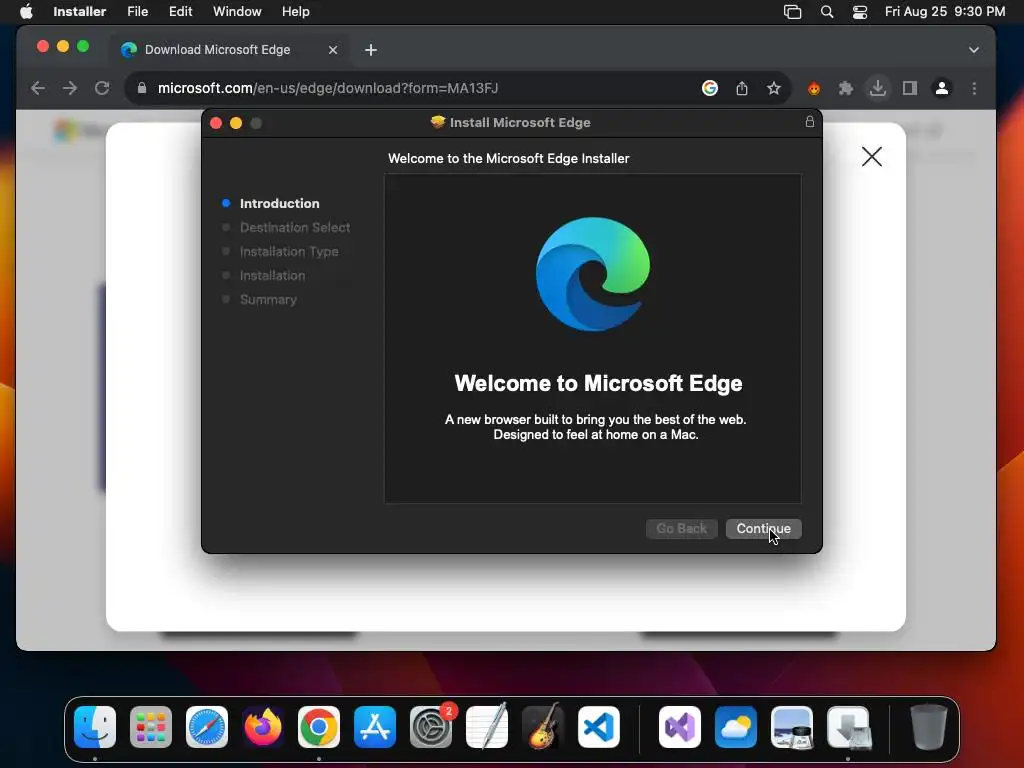
Task: Open the Window menu
Action: click(237, 12)
